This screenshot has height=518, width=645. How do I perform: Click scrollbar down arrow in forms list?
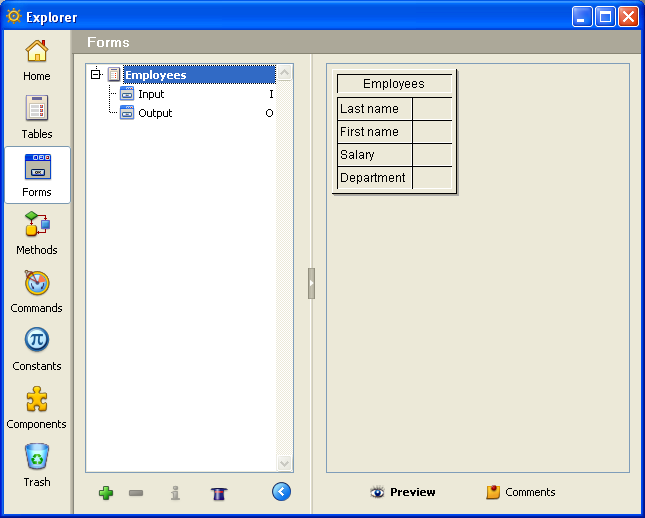click(284, 463)
